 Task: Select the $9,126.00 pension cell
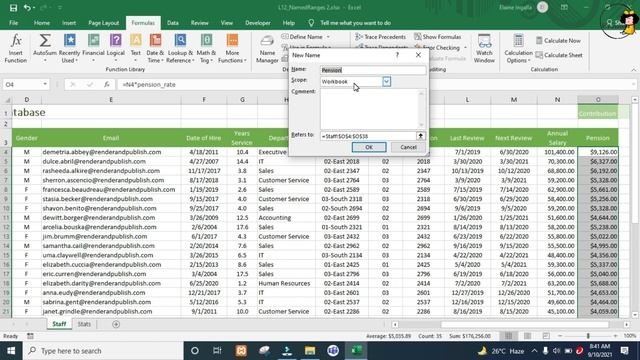598,152
